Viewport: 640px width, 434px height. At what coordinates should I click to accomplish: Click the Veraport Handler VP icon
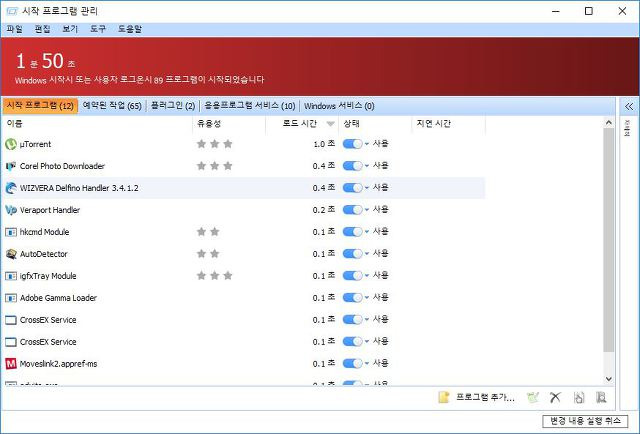11,210
